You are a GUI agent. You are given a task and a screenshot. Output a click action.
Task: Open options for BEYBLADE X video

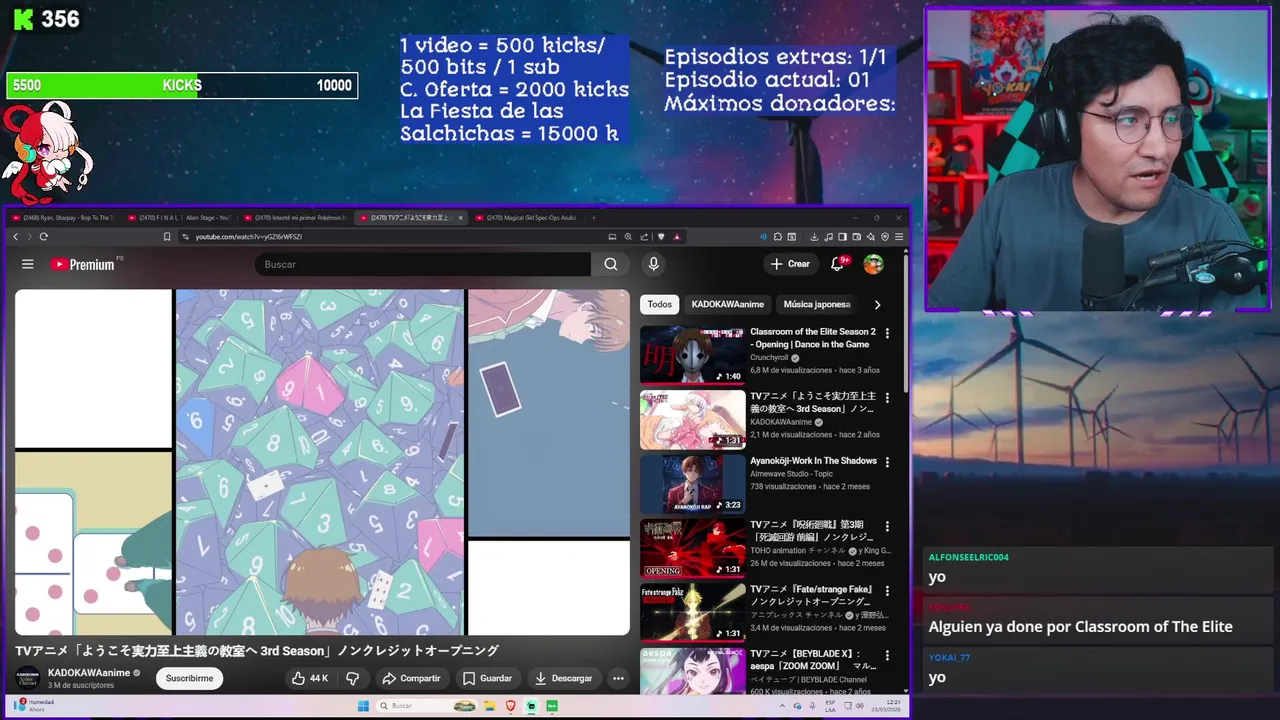(x=887, y=655)
